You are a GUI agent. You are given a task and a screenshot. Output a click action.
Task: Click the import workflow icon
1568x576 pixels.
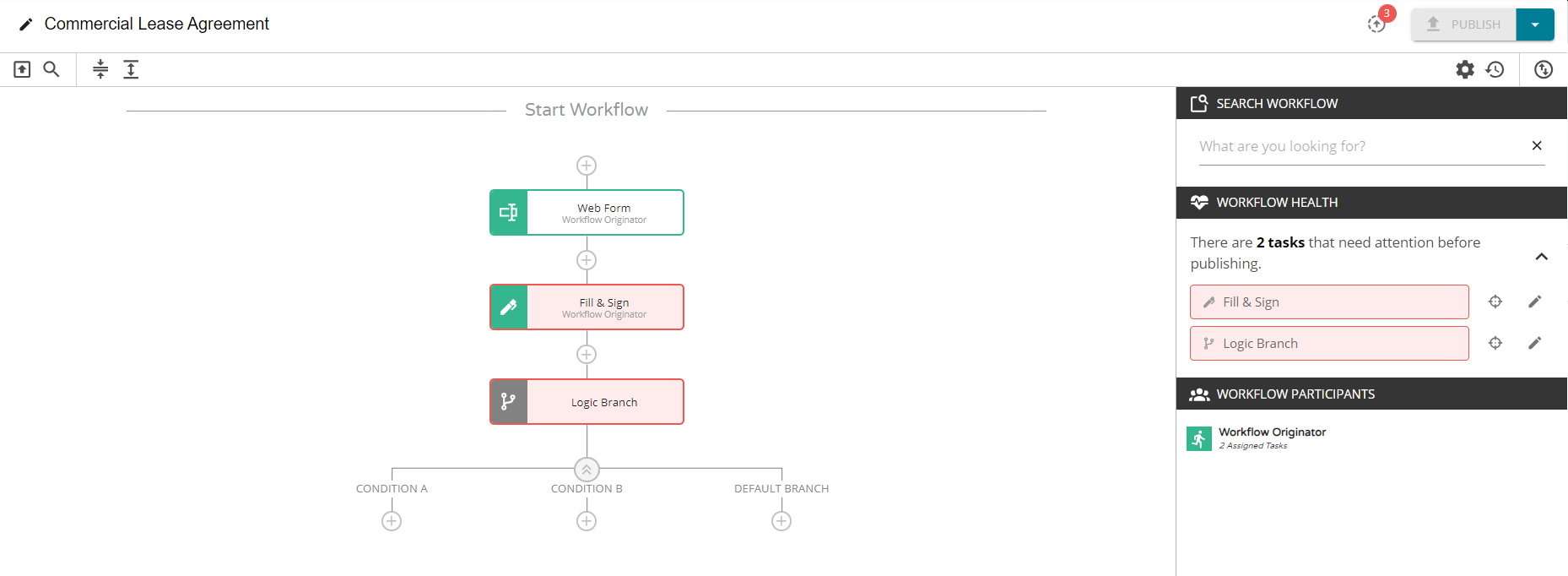pyautogui.click(x=23, y=69)
